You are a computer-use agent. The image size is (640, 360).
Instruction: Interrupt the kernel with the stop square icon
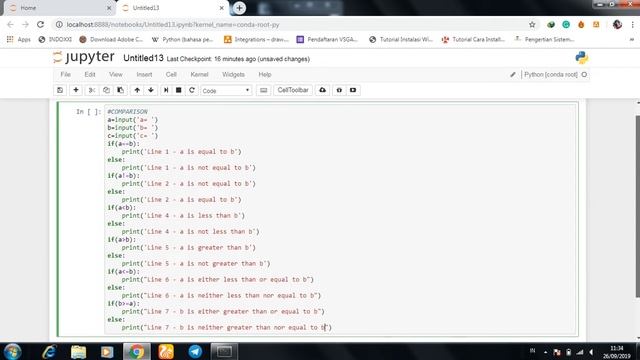(178, 90)
